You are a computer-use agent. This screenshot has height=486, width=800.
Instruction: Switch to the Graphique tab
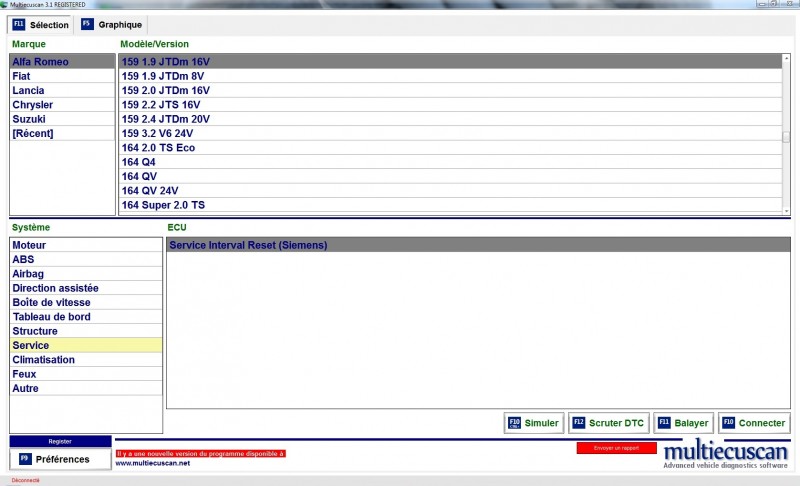[113, 24]
